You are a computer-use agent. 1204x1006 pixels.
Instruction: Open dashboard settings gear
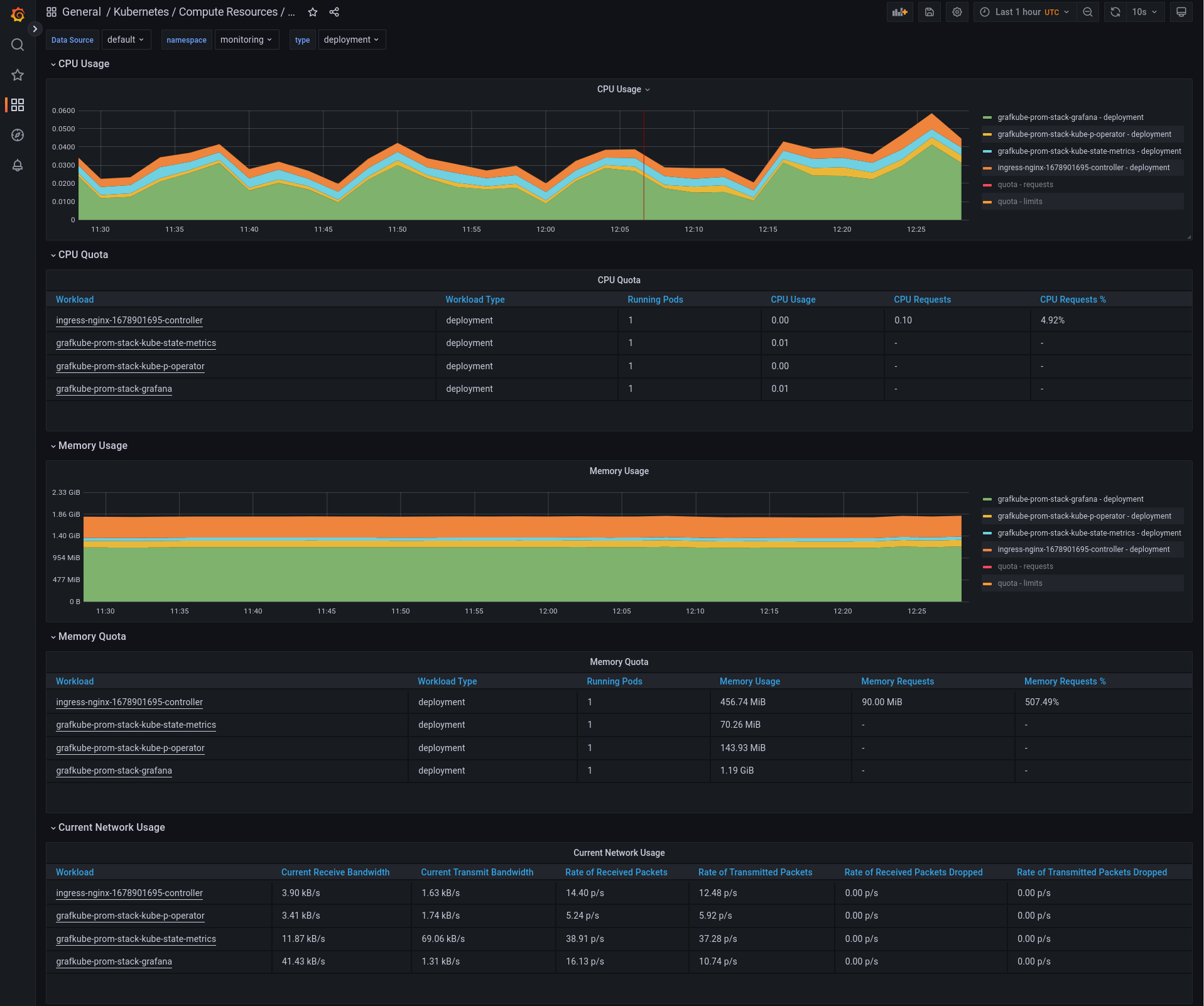(x=957, y=11)
